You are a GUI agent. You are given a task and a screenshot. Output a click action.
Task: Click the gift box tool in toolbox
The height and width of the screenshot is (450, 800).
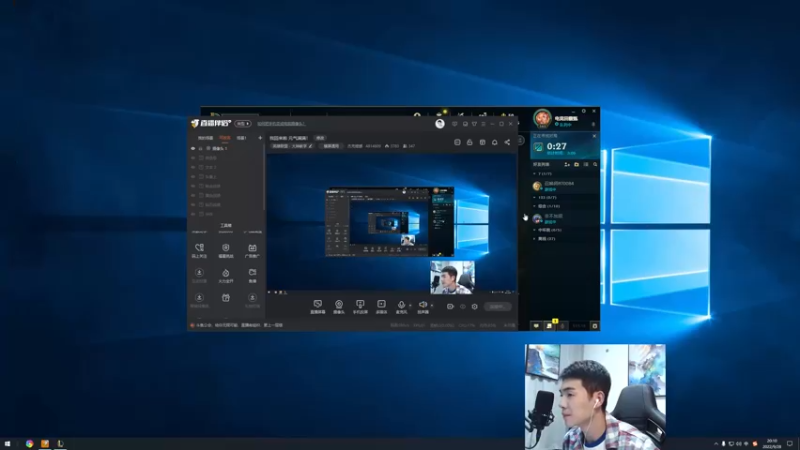(226, 298)
